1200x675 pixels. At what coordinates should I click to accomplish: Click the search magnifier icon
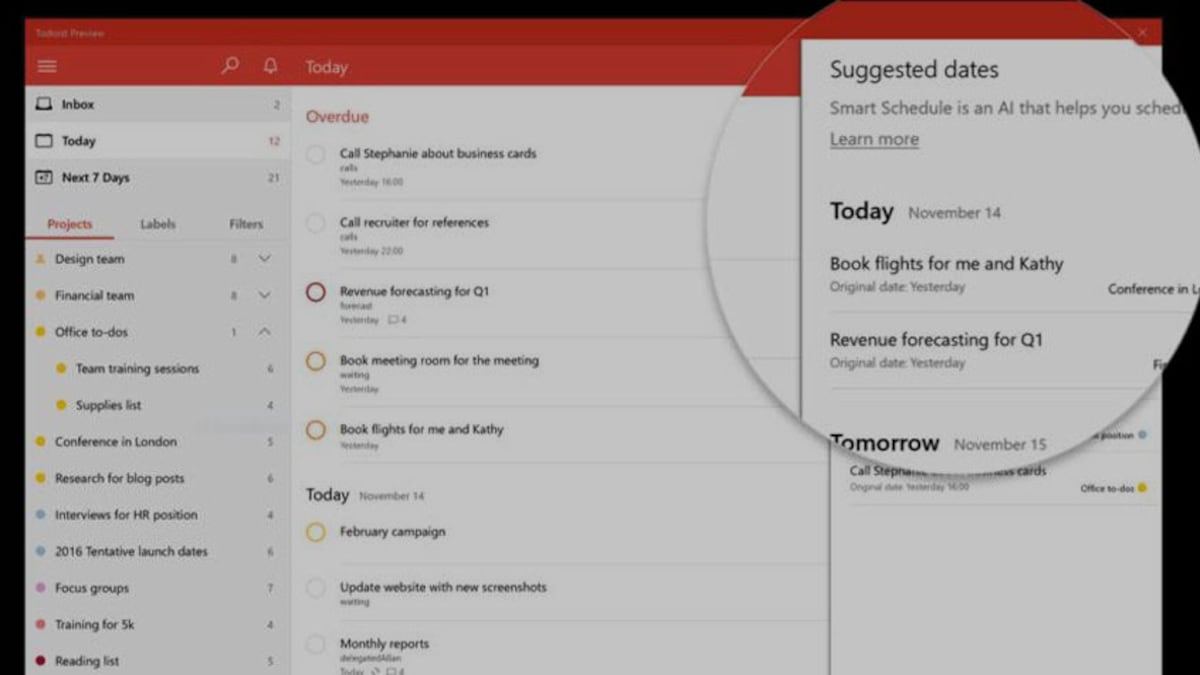click(x=230, y=66)
